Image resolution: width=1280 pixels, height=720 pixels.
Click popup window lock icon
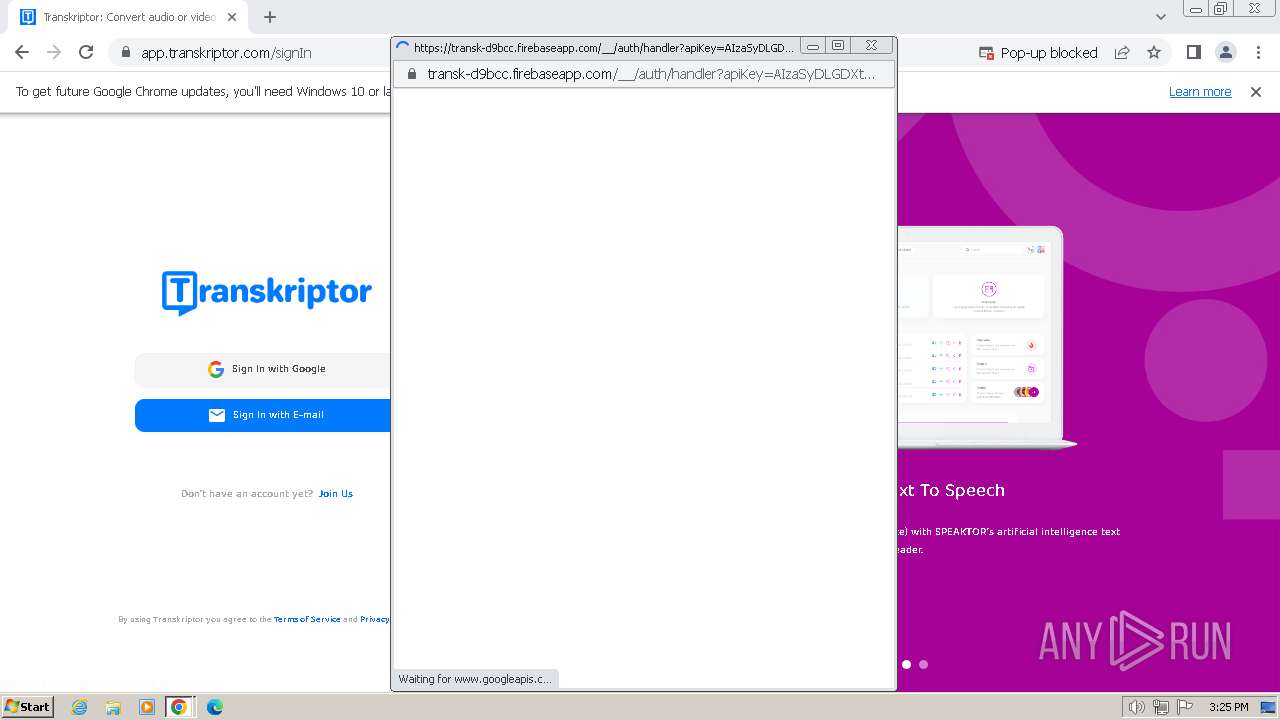pyautogui.click(x=411, y=74)
